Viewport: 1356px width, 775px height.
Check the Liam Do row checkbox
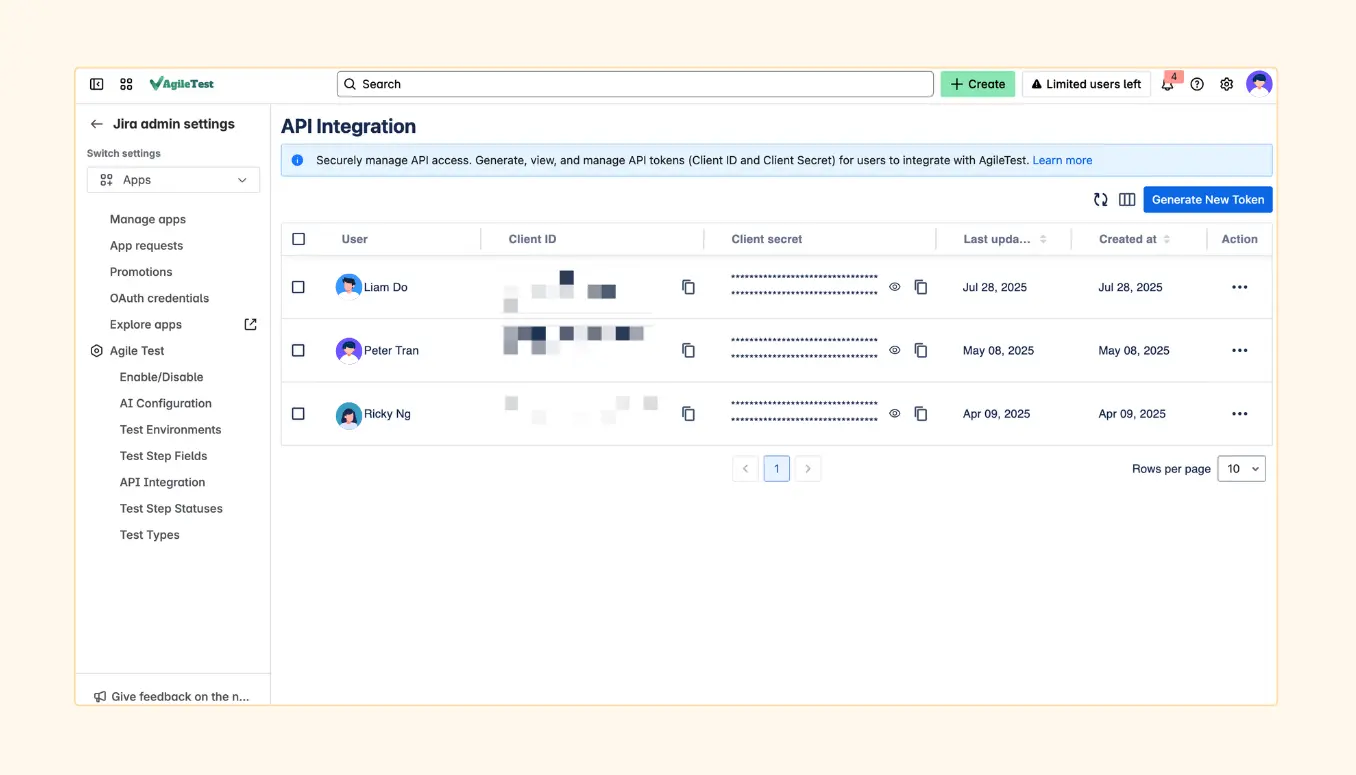(x=298, y=287)
